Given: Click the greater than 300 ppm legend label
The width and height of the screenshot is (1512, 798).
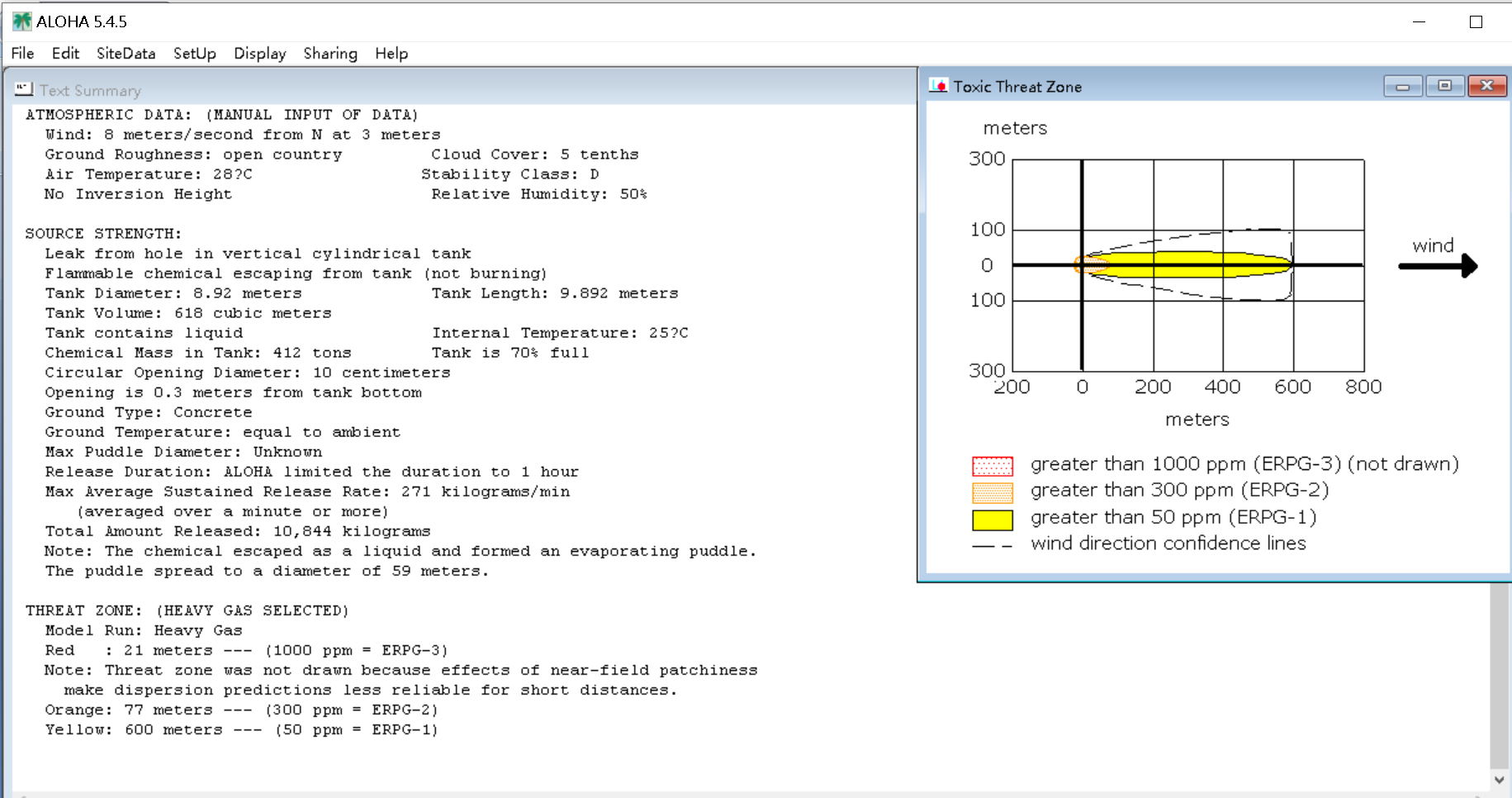Looking at the screenshot, I should point(1180,491).
